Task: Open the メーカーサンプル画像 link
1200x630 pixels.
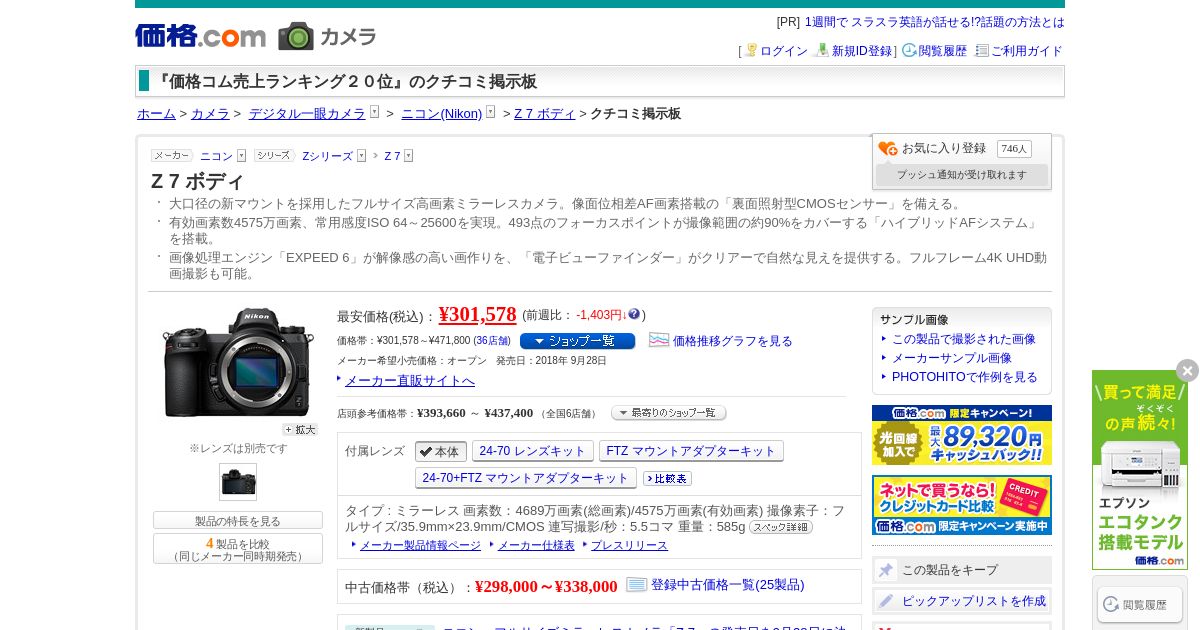Action: (952, 358)
